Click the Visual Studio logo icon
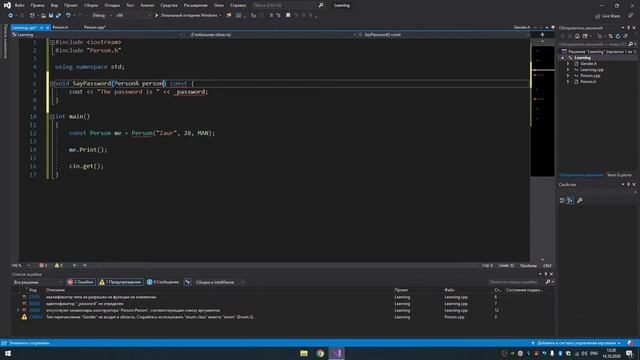Image resolution: width=640 pixels, height=360 pixels. (7, 5)
